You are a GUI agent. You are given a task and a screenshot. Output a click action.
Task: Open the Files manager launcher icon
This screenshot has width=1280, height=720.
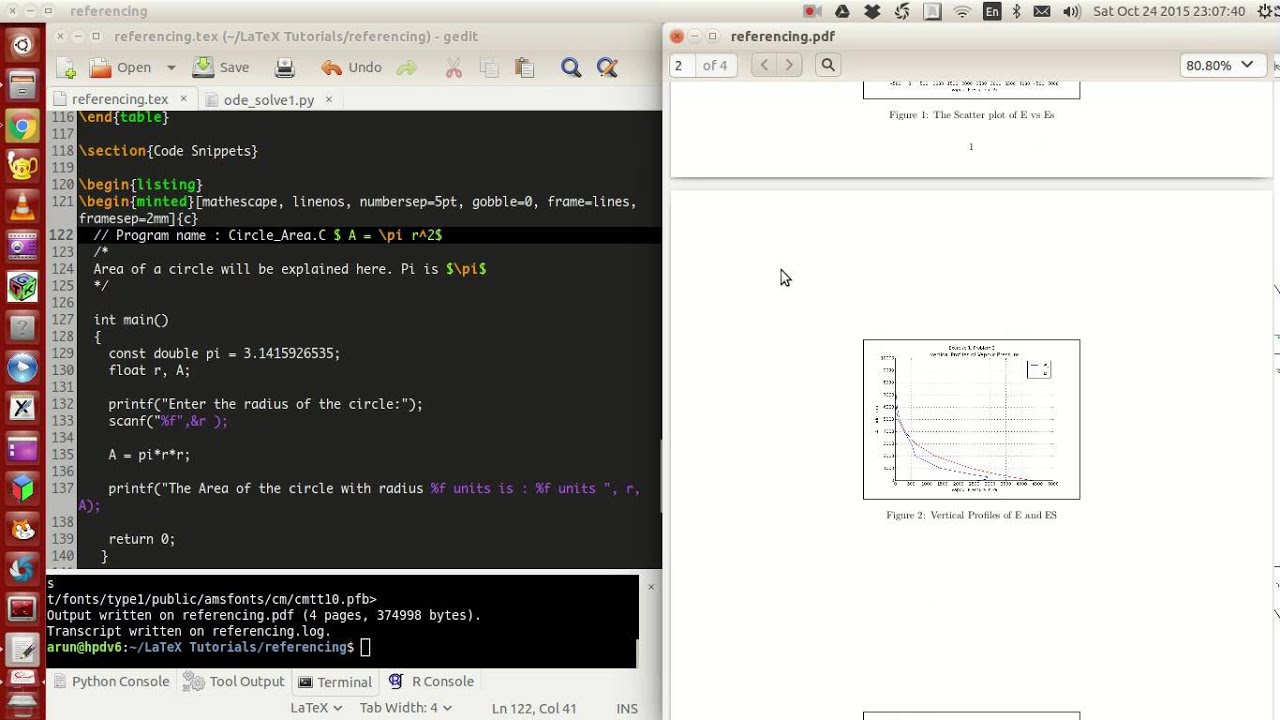coord(22,86)
